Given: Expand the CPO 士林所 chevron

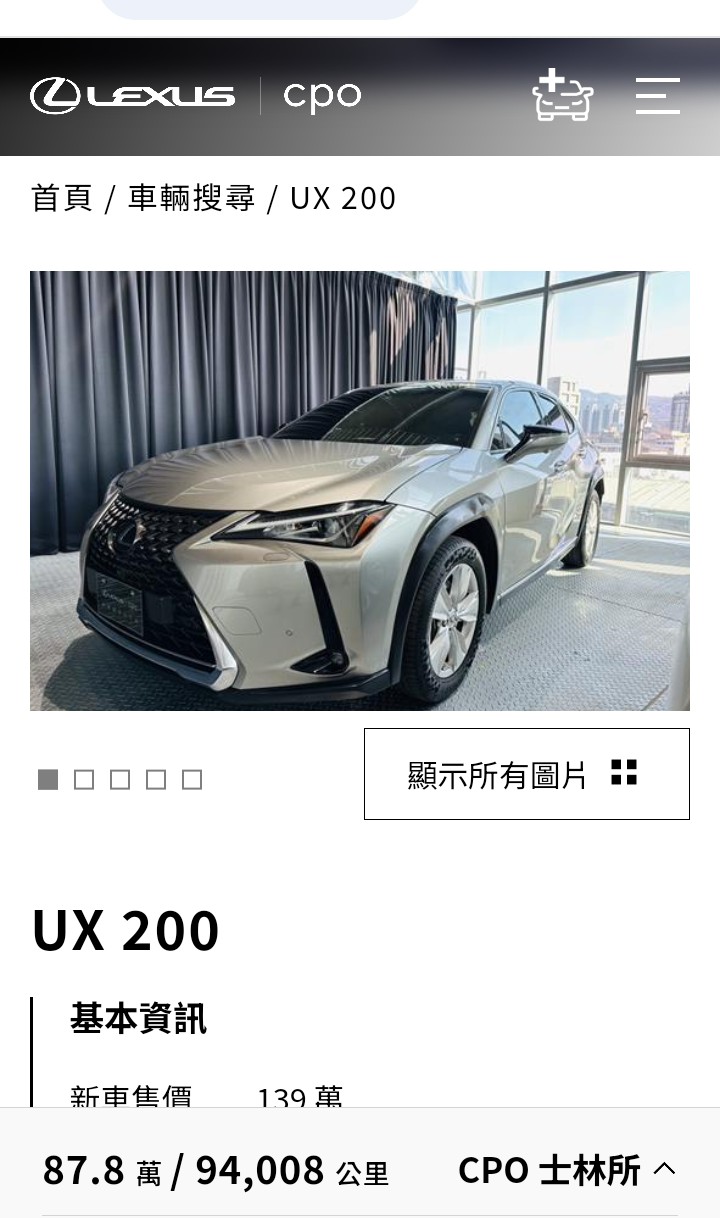Looking at the screenshot, I should [x=665, y=1169].
